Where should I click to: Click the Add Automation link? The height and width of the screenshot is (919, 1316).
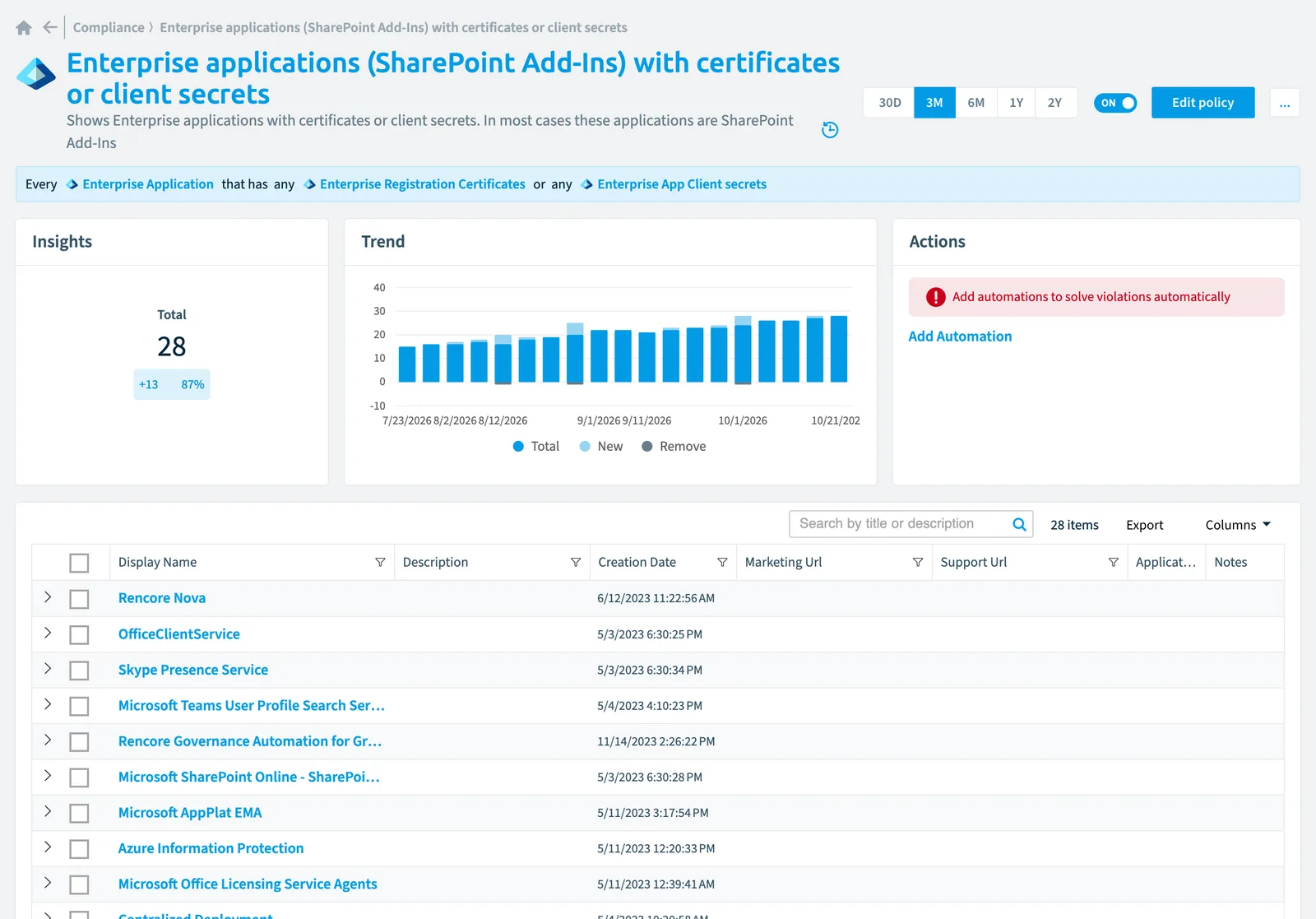960,337
